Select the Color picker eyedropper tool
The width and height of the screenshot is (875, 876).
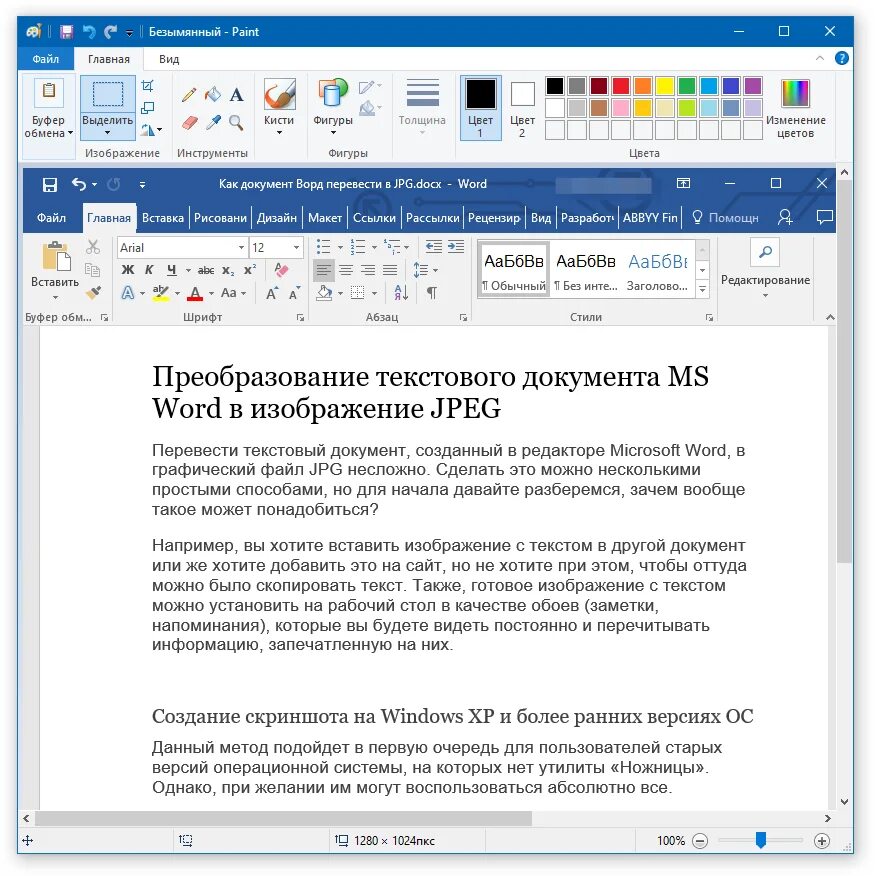(213, 122)
